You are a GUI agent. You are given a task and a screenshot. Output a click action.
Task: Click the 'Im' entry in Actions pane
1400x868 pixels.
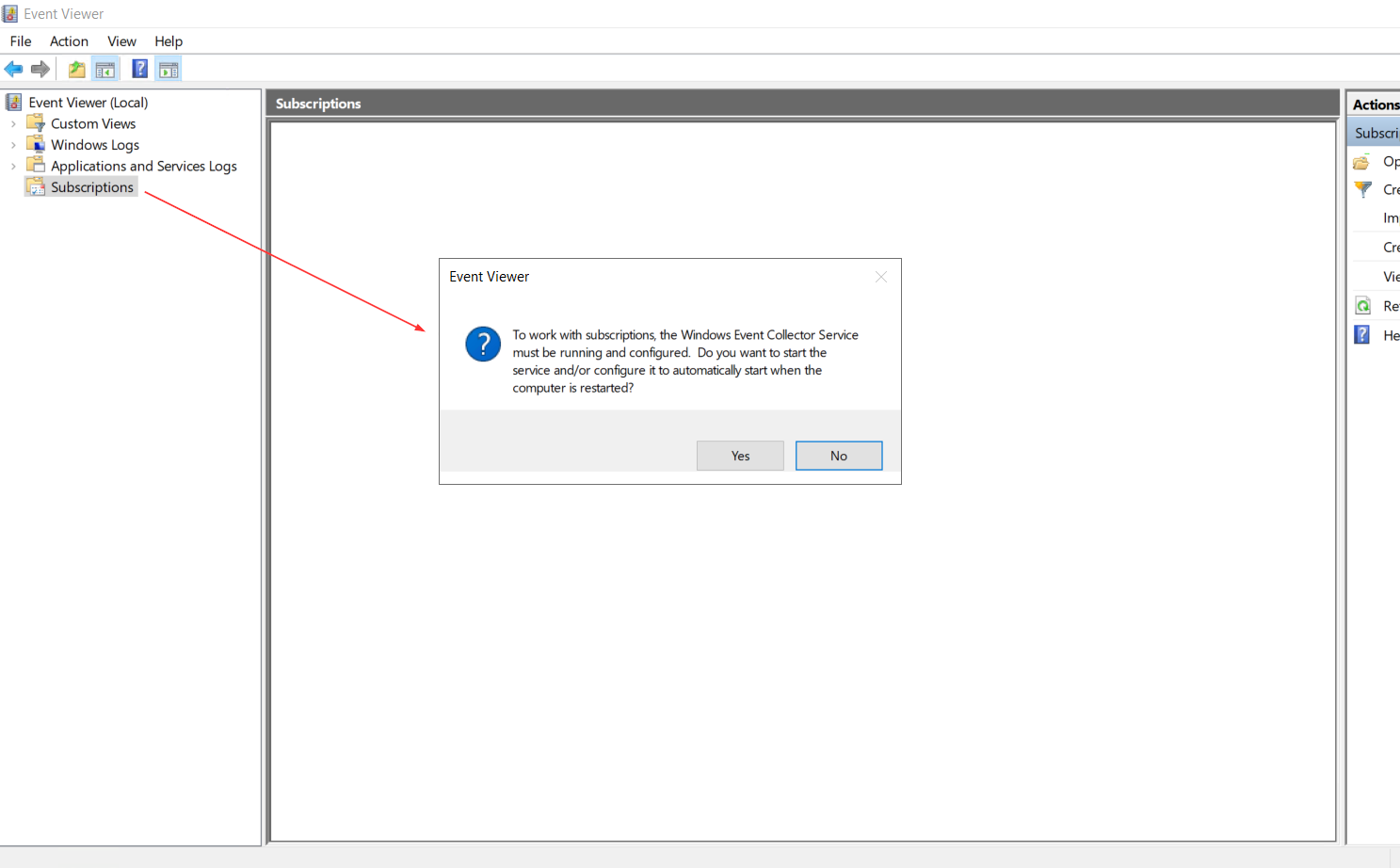click(x=1391, y=218)
